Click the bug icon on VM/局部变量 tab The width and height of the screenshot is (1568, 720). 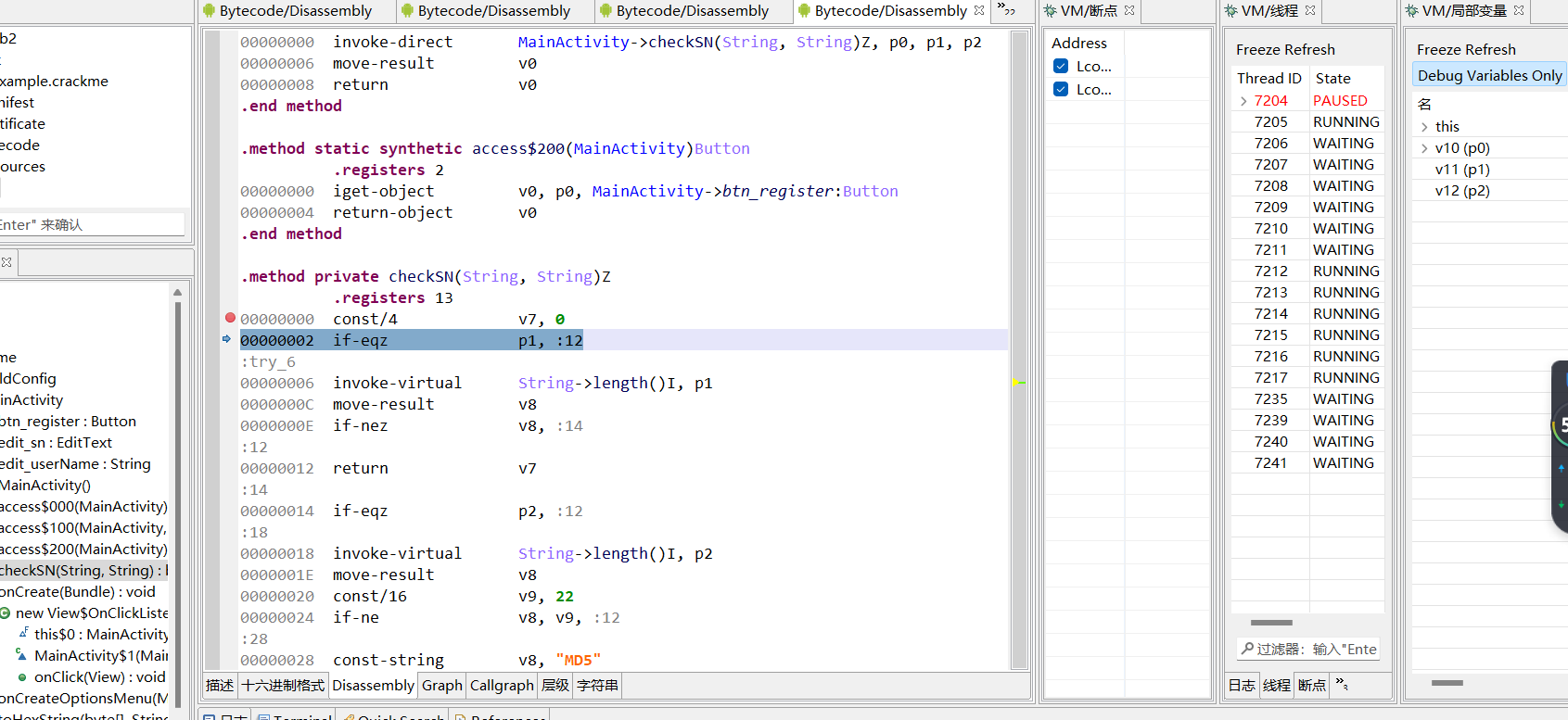(x=1411, y=11)
